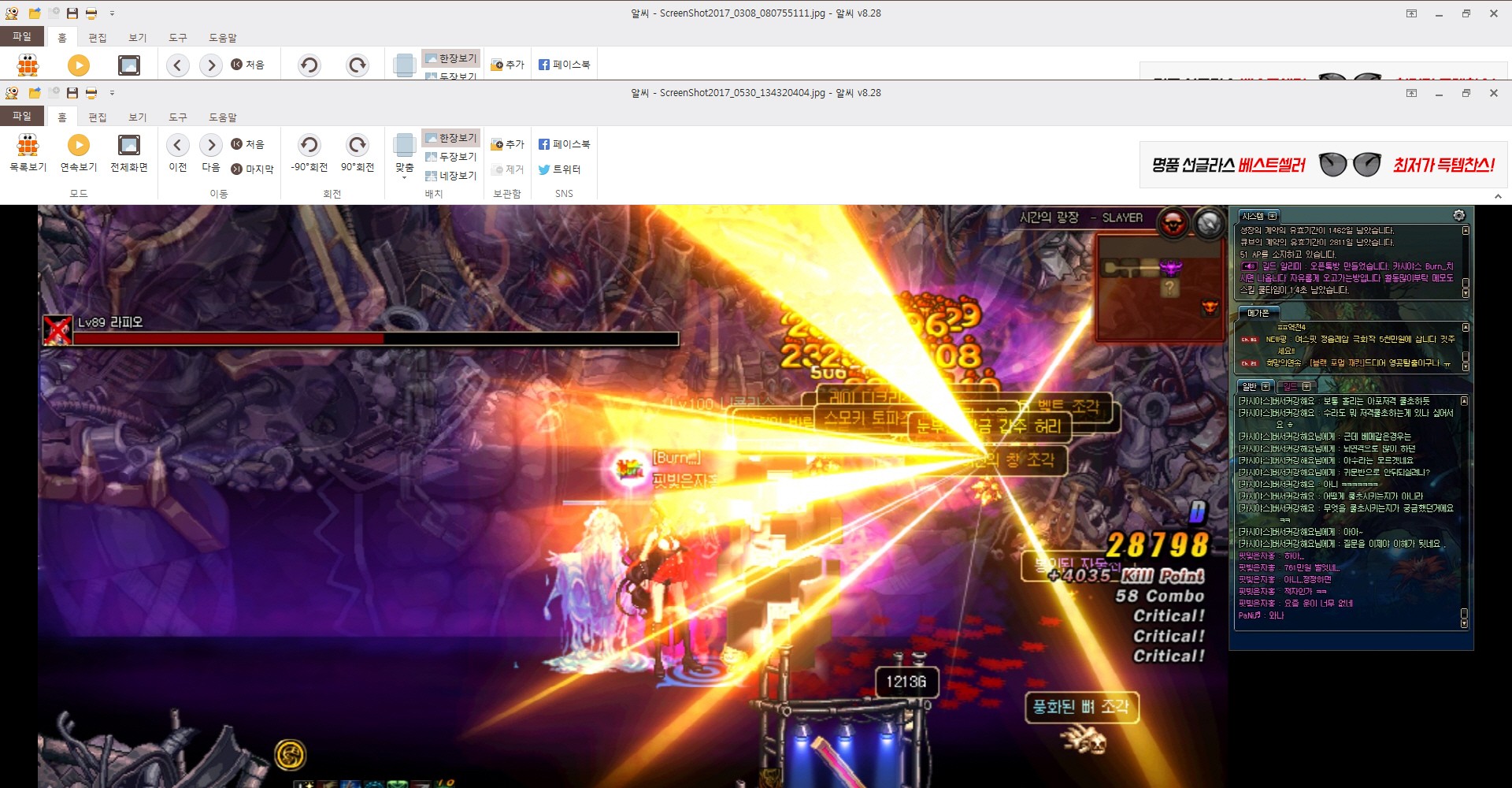Start slideshow play icon in back window
This screenshot has height=788, width=1512.
point(78,65)
